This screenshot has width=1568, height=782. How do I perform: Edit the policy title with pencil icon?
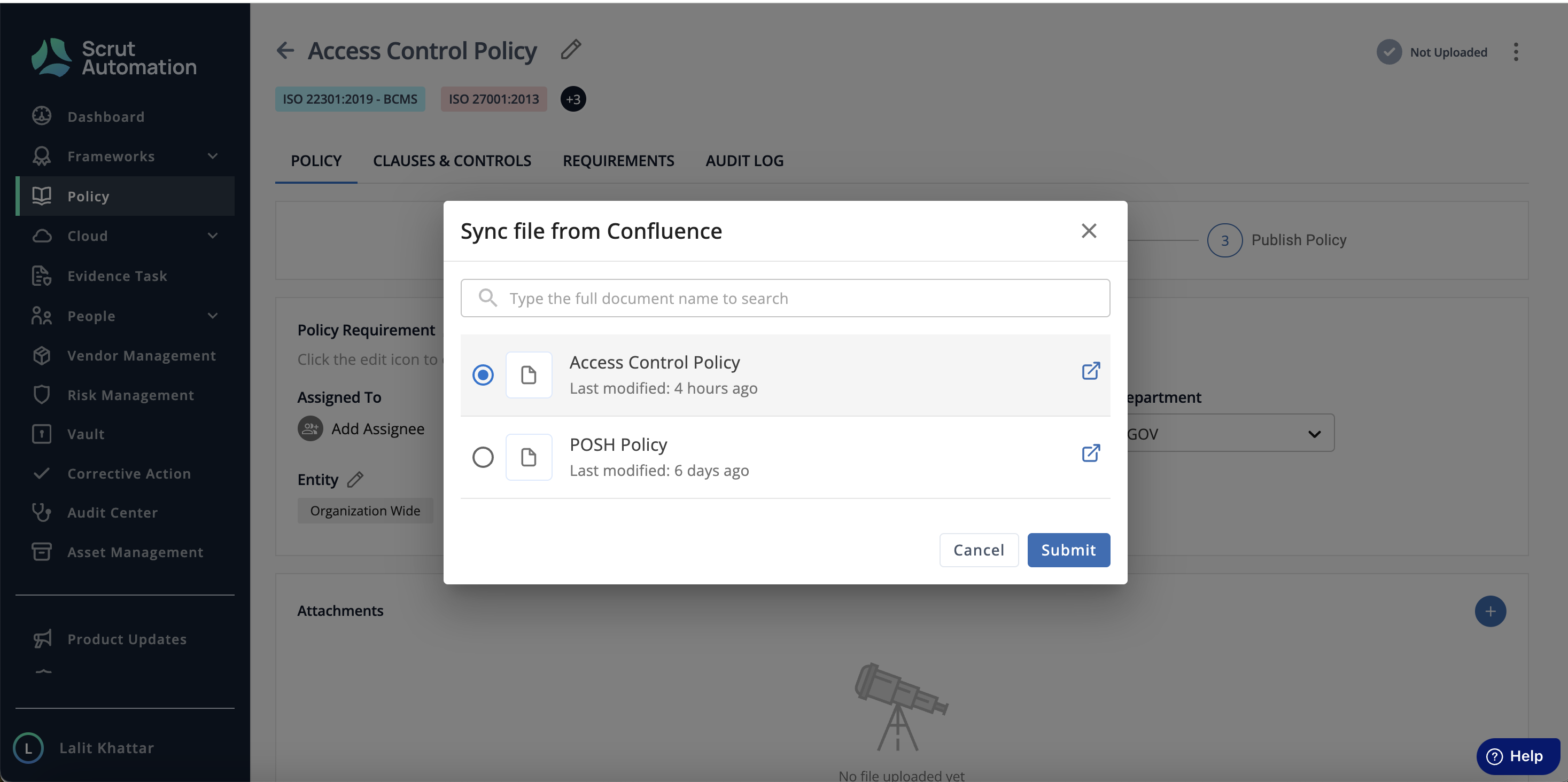[570, 50]
